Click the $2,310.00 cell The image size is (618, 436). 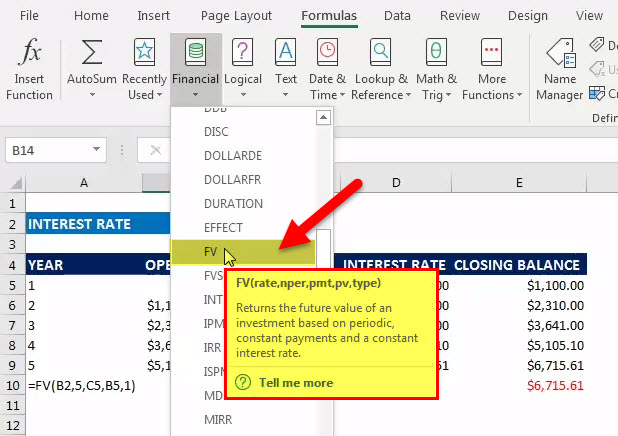519,306
